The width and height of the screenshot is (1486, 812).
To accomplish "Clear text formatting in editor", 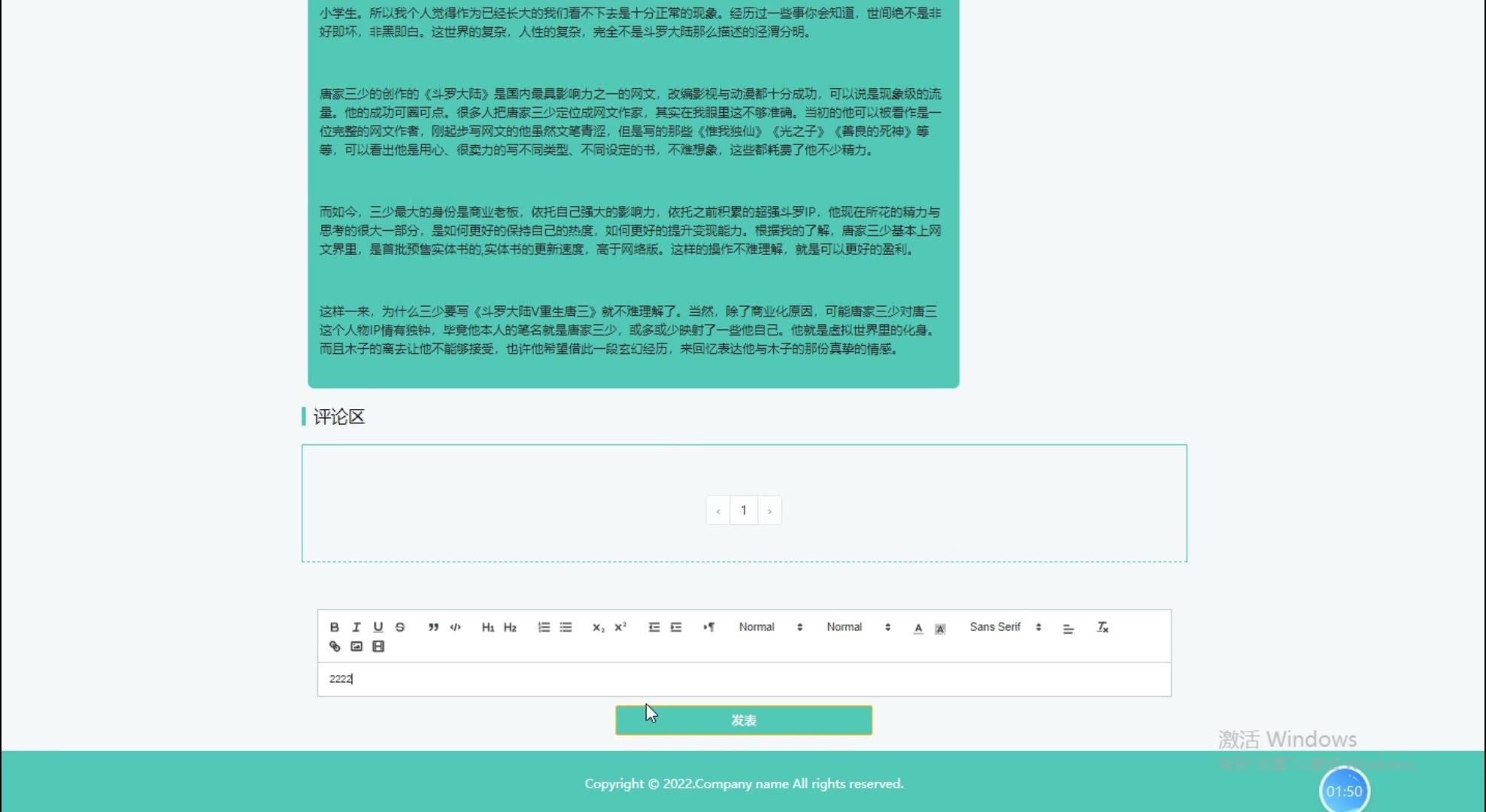I will point(1102,627).
